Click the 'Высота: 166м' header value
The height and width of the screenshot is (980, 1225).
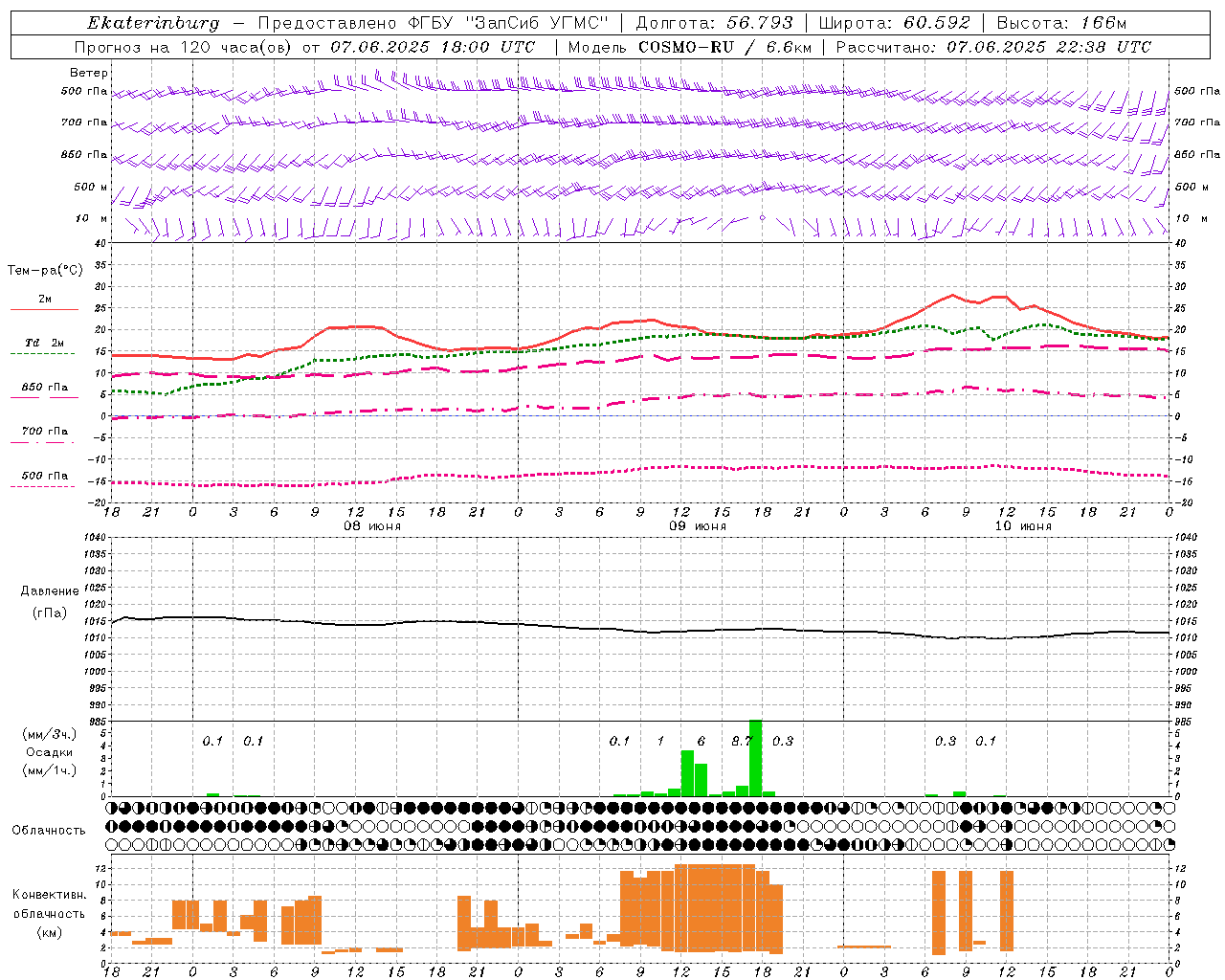[x=1061, y=23]
